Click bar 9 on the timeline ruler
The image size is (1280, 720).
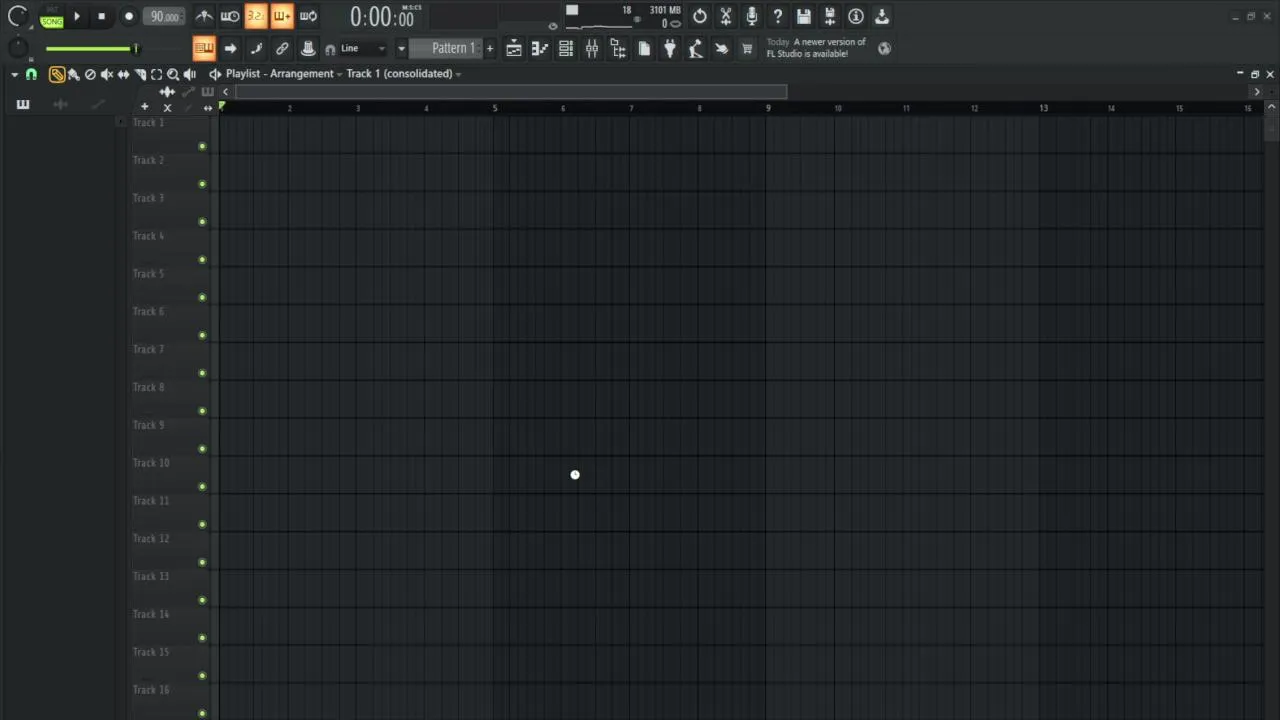(x=768, y=108)
